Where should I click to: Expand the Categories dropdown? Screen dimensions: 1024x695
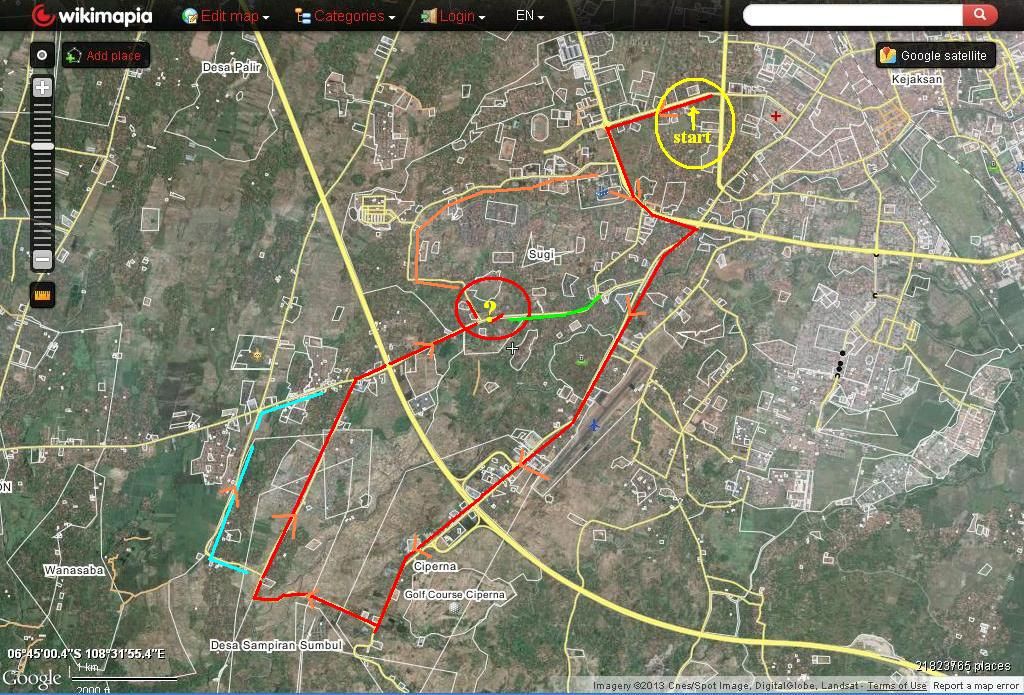click(345, 16)
